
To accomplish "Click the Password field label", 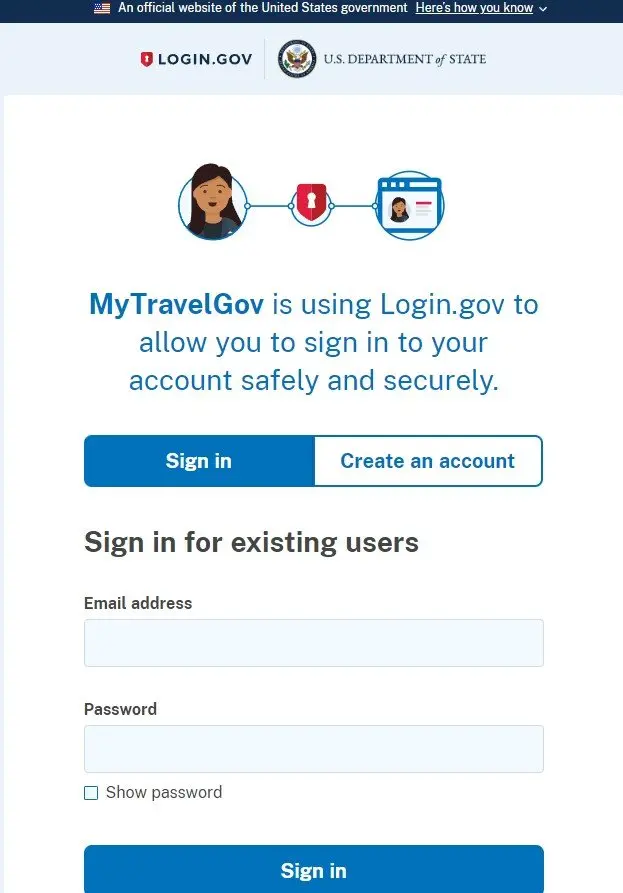I will tap(120, 709).
